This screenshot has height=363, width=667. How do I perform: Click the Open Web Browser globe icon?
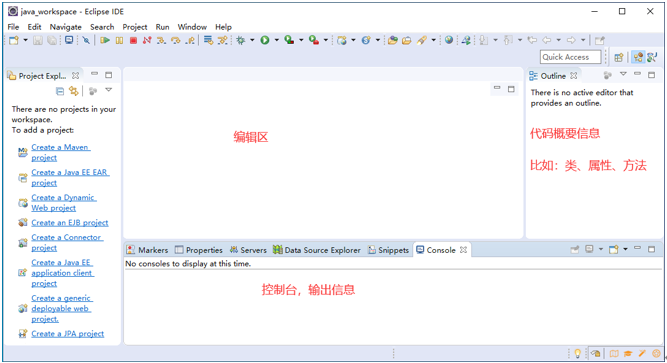(449, 40)
